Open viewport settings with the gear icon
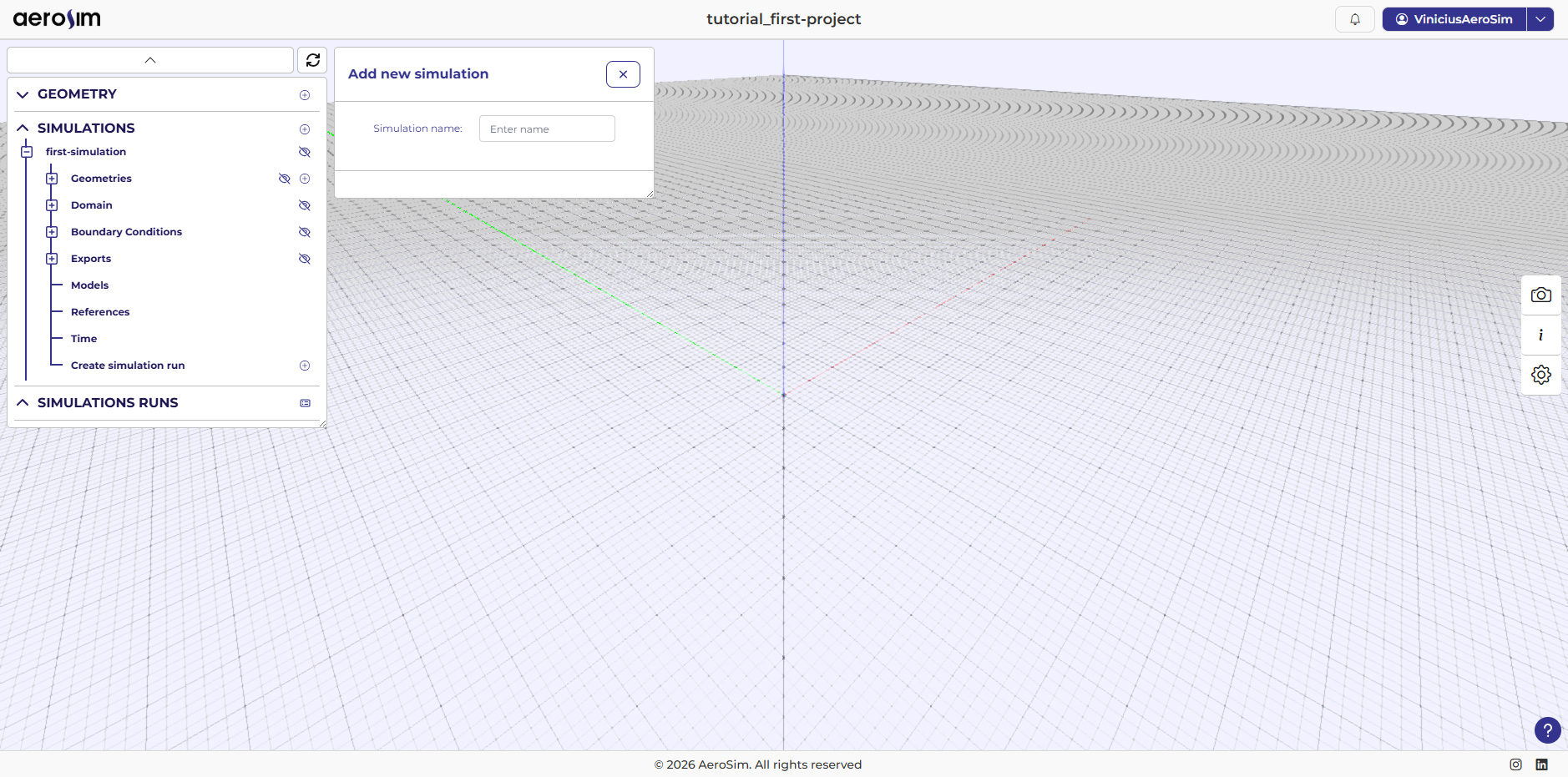1568x777 pixels. tap(1540, 375)
